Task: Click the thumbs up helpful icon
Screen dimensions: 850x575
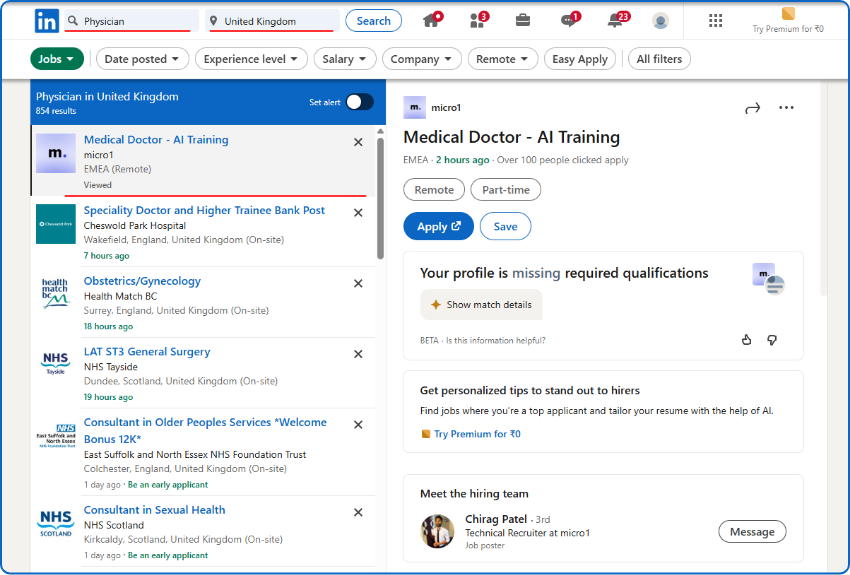Action: pos(746,340)
